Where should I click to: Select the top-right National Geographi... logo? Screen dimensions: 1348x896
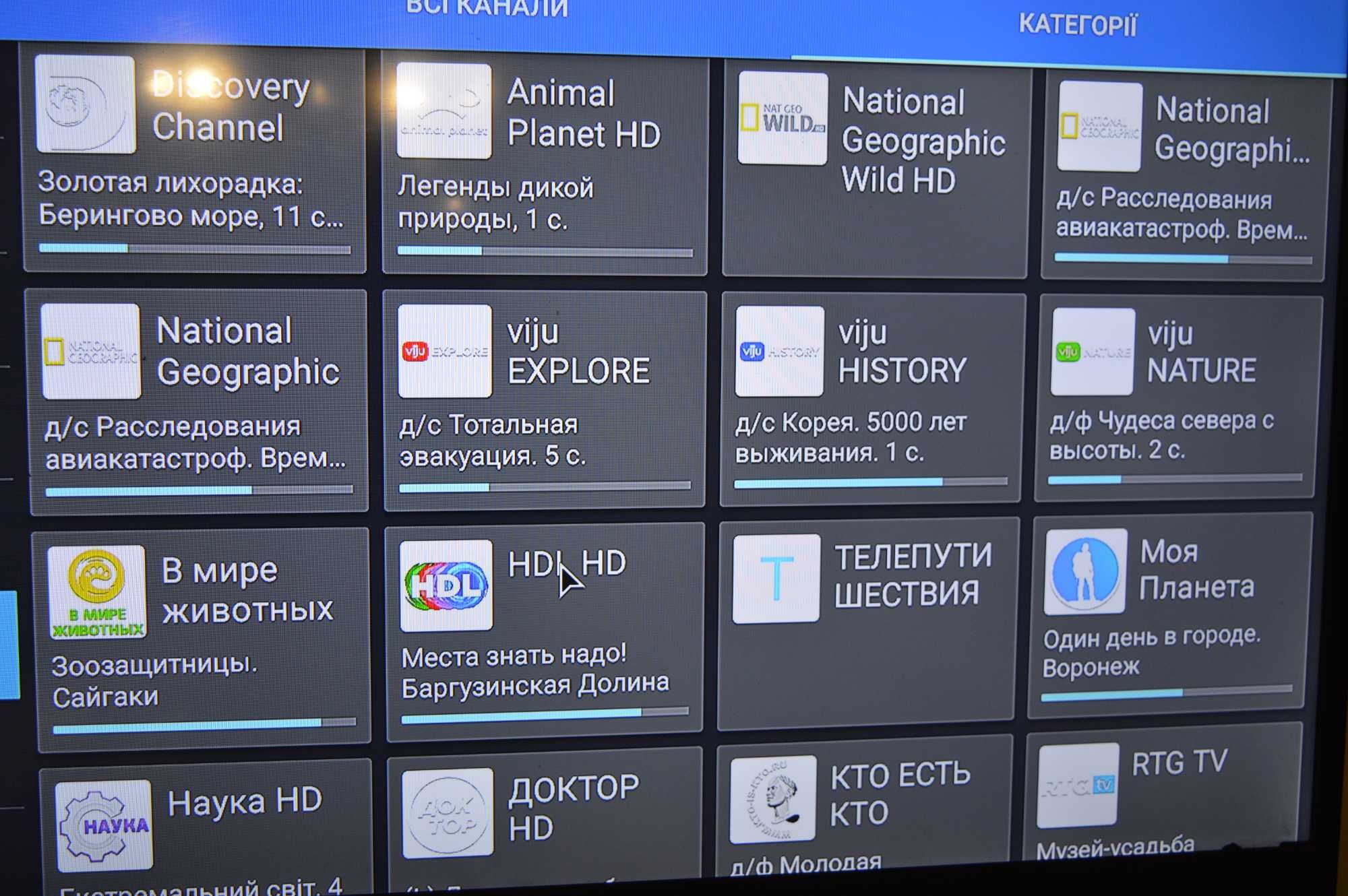[x=1100, y=127]
